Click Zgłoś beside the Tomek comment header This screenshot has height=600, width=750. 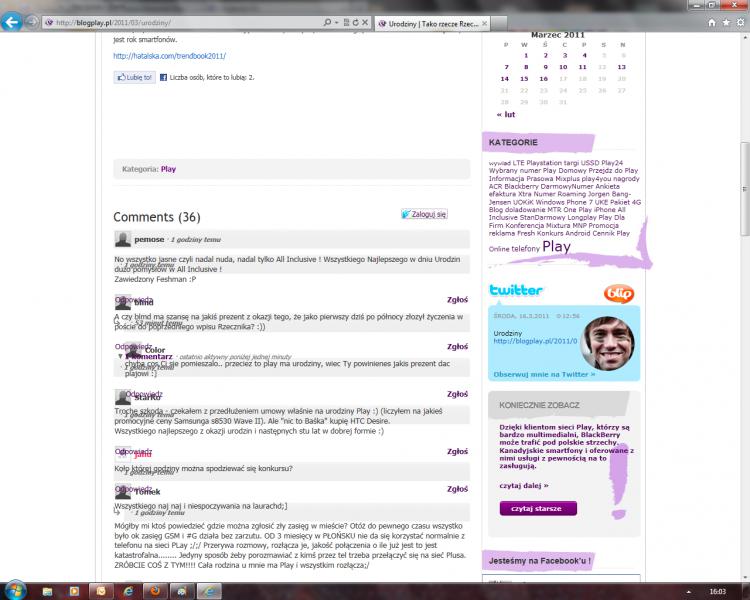457,489
